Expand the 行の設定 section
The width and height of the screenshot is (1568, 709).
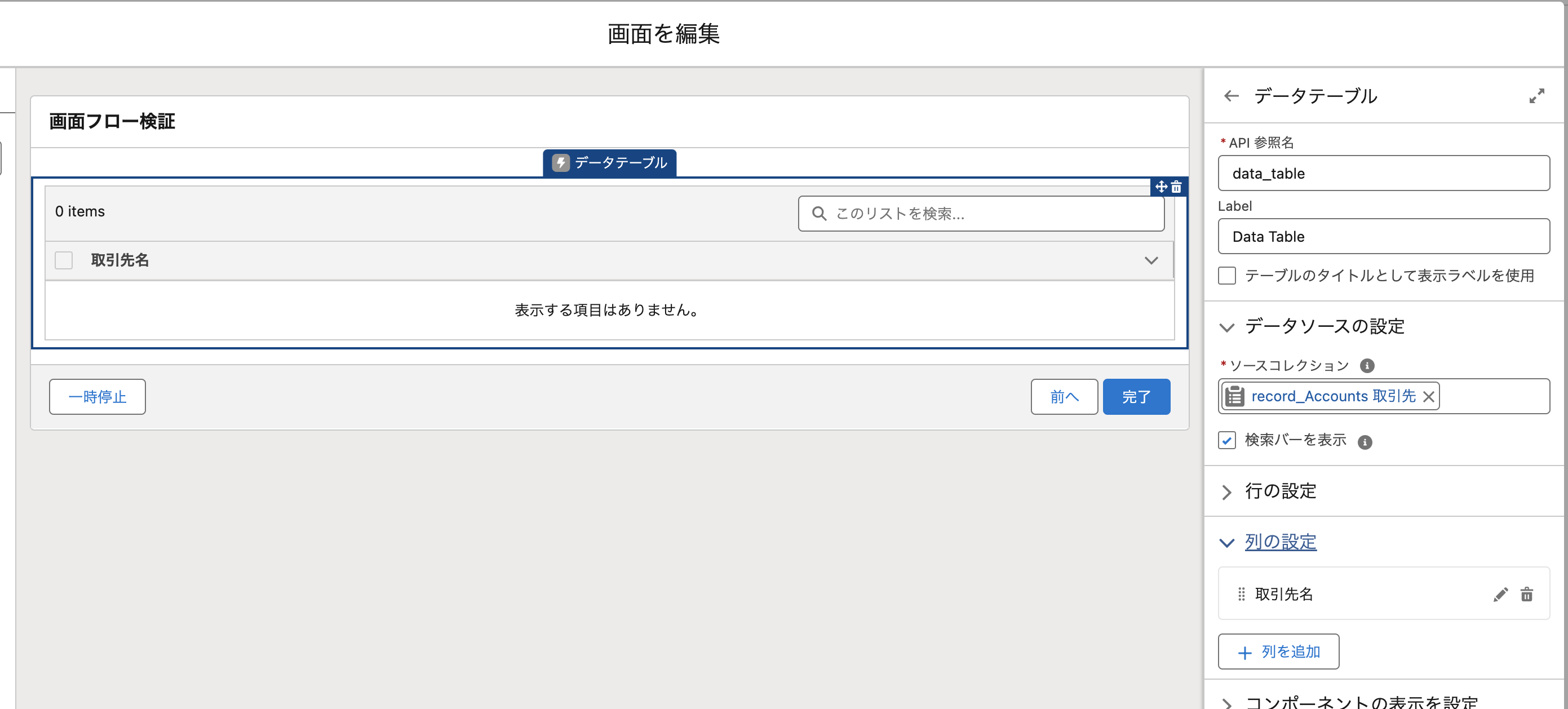tap(1226, 492)
